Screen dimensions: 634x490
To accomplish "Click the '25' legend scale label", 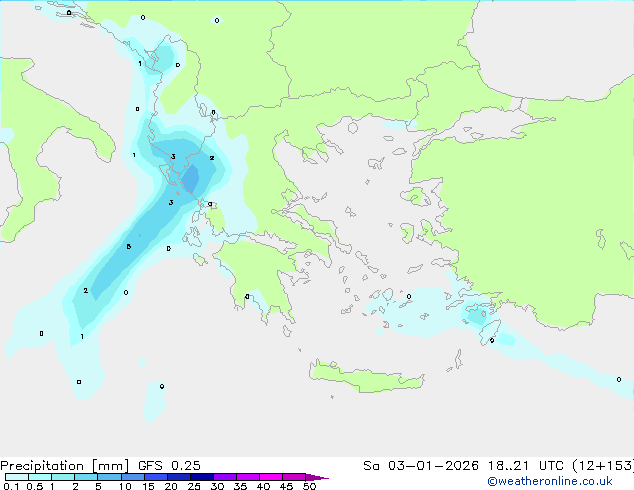I will 194,486.
